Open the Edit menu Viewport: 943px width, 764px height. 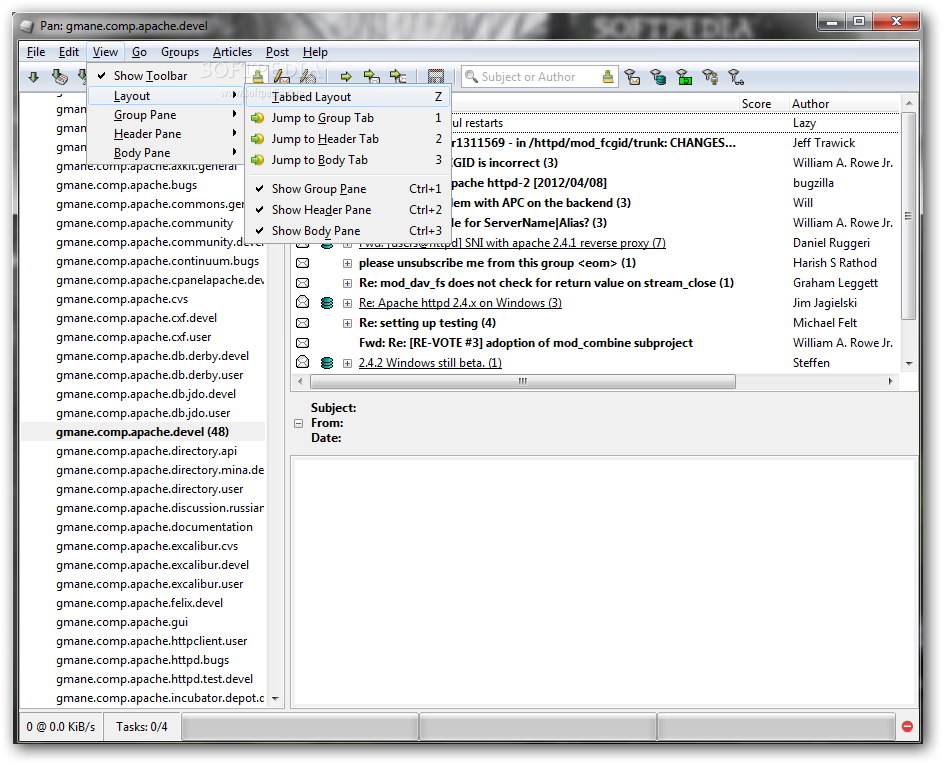point(69,52)
